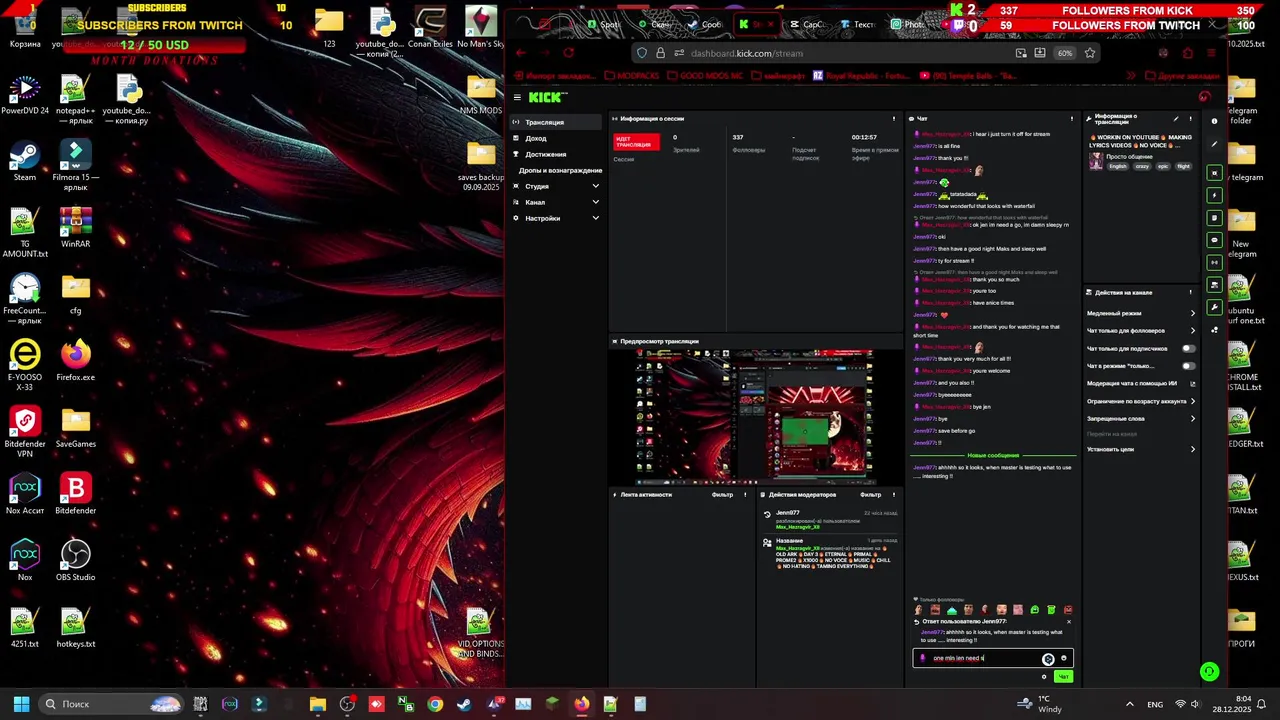Viewport: 1280px width, 720px height.
Task: Expand the Студия sidebar section
Action: click(555, 186)
